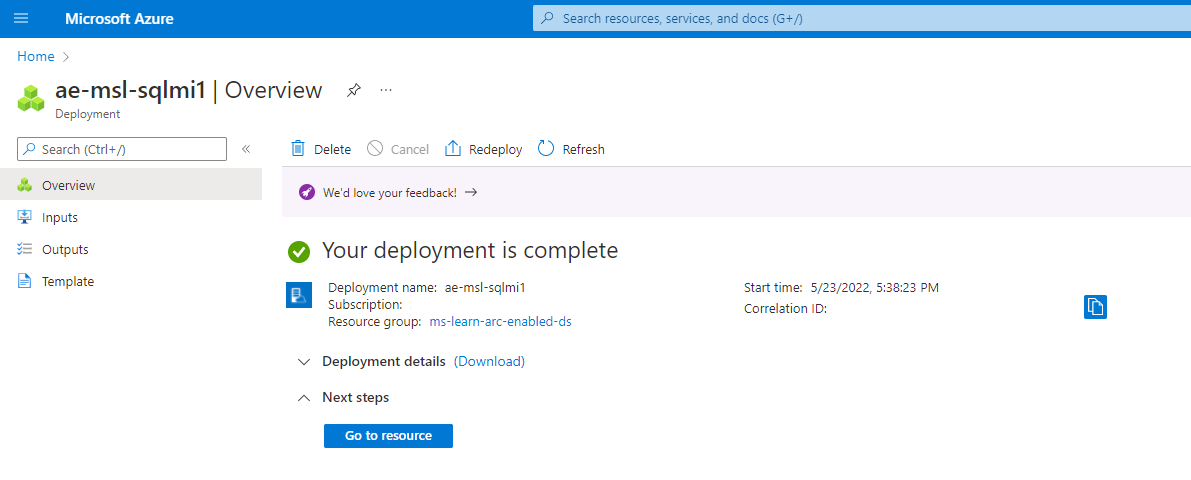Click the magnifier icon in the top search bar

click(547, 19)
